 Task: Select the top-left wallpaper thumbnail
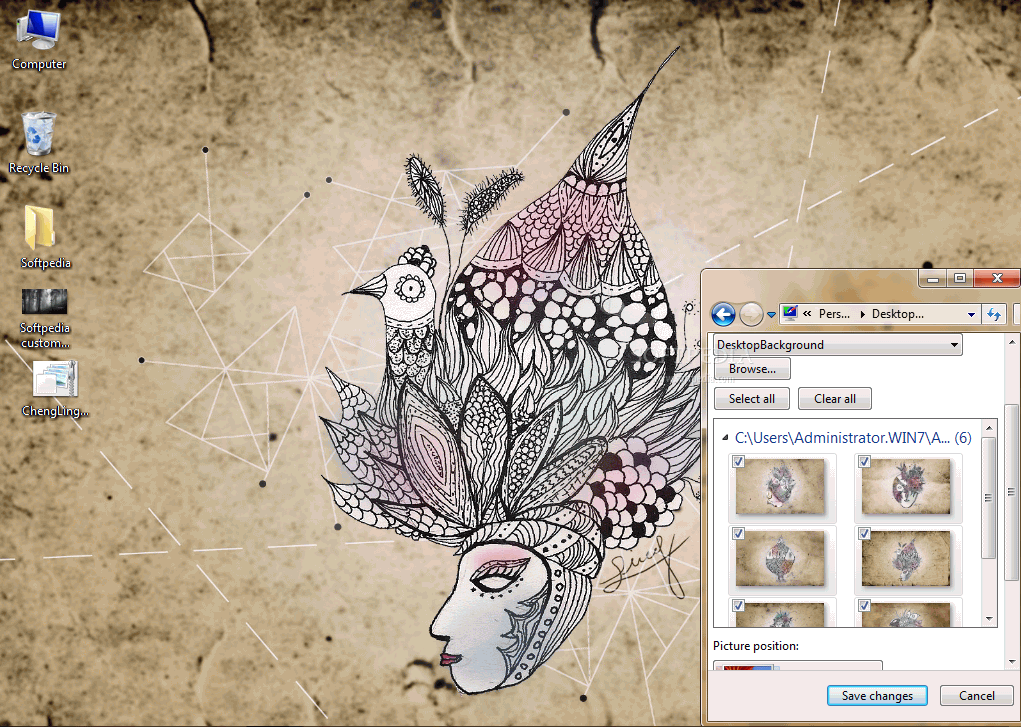(780, 487)
